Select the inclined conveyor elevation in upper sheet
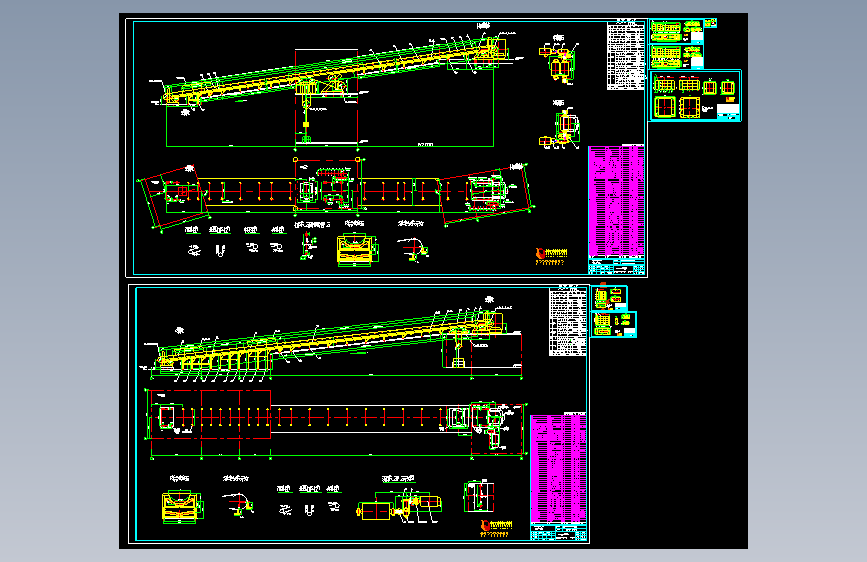867x562 pixels. point(336,89)
